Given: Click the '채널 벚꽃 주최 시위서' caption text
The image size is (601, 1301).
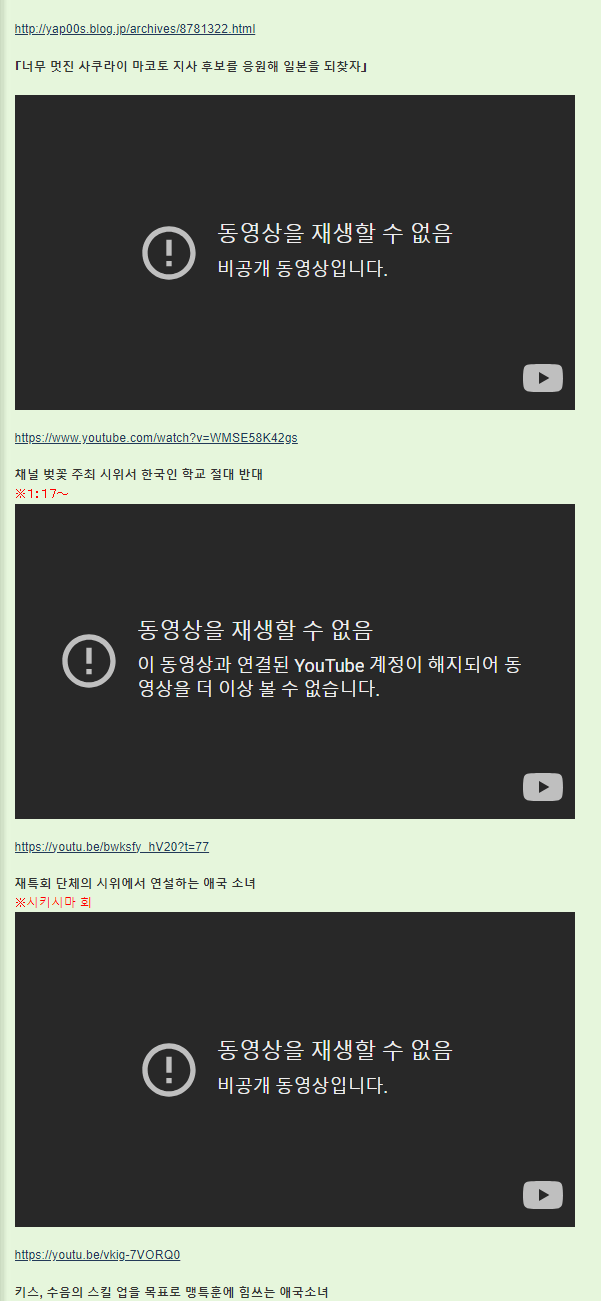Looking at the screenshot, I should click(138, 475).
